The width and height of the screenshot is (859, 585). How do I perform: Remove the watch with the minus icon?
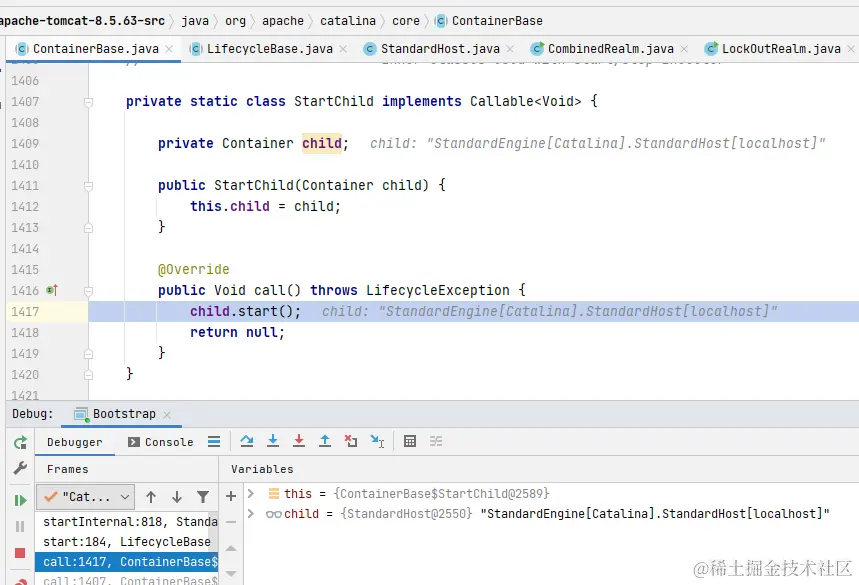(x=231, y=522)
